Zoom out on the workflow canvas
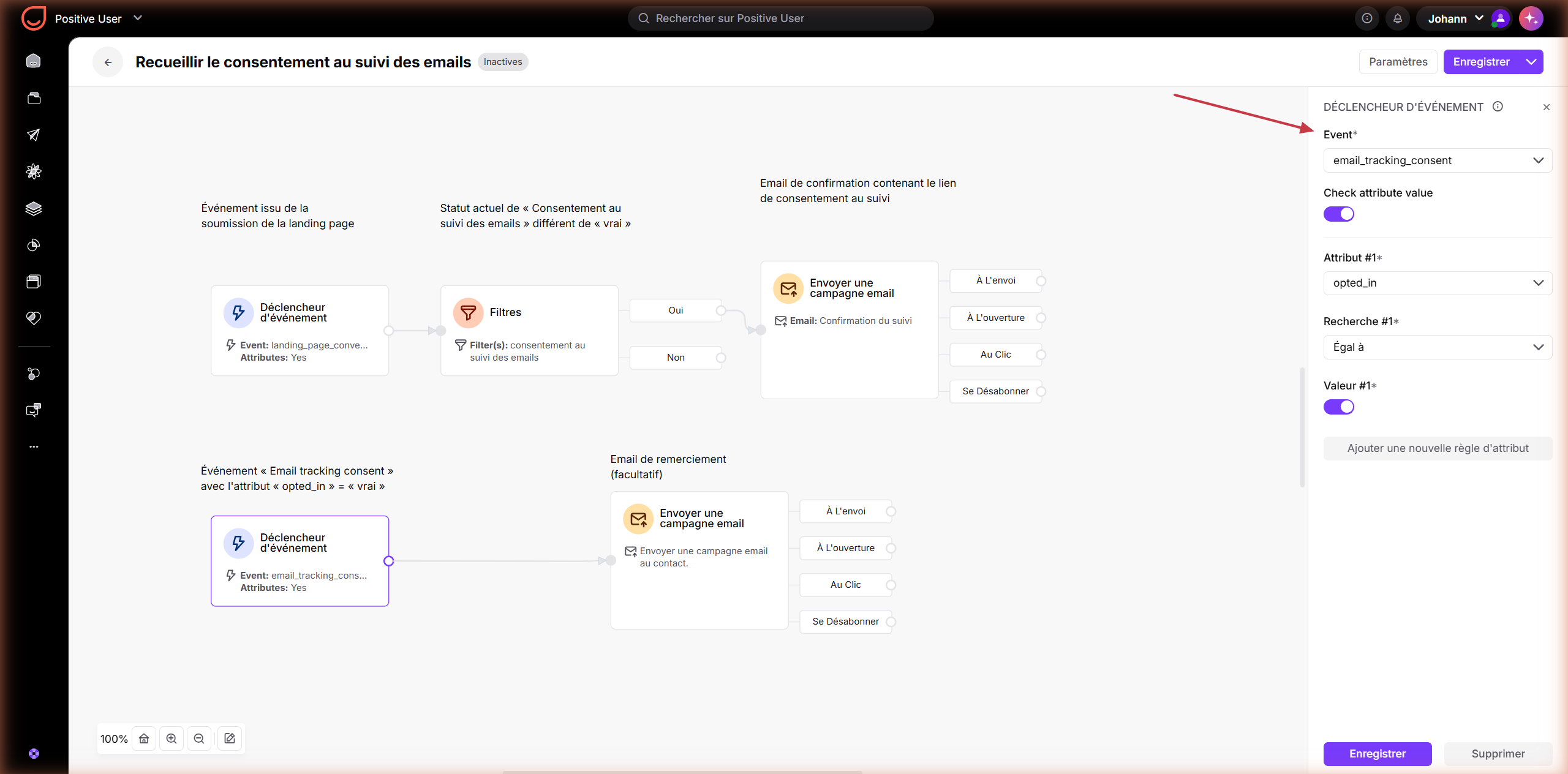Image resolution: width=1568 pixels, height=774 pixels. [x=199, y=738]
